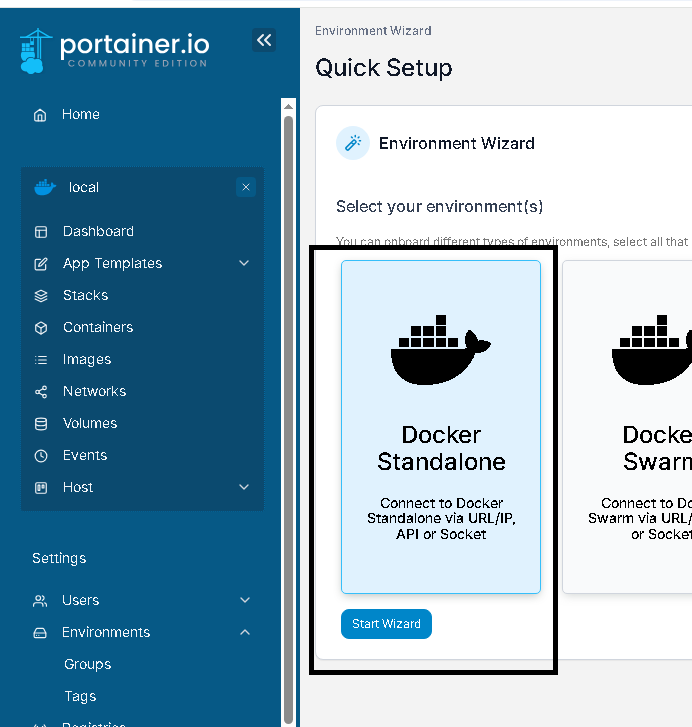Click the local Docker whale icon

pos(45,187)
